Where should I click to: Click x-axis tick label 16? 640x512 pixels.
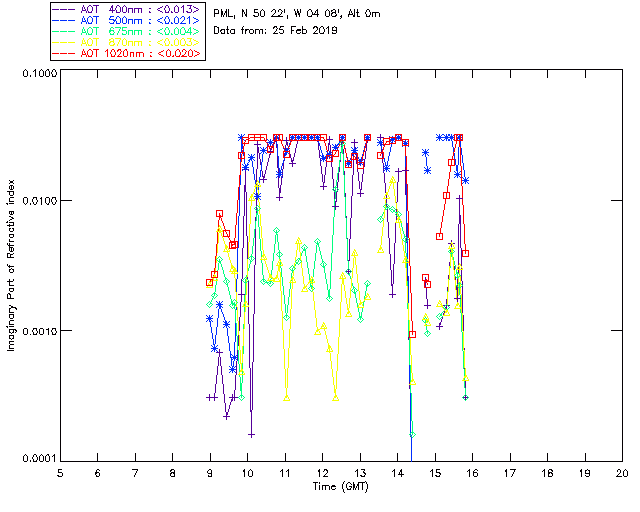click(x=473, y=473)
